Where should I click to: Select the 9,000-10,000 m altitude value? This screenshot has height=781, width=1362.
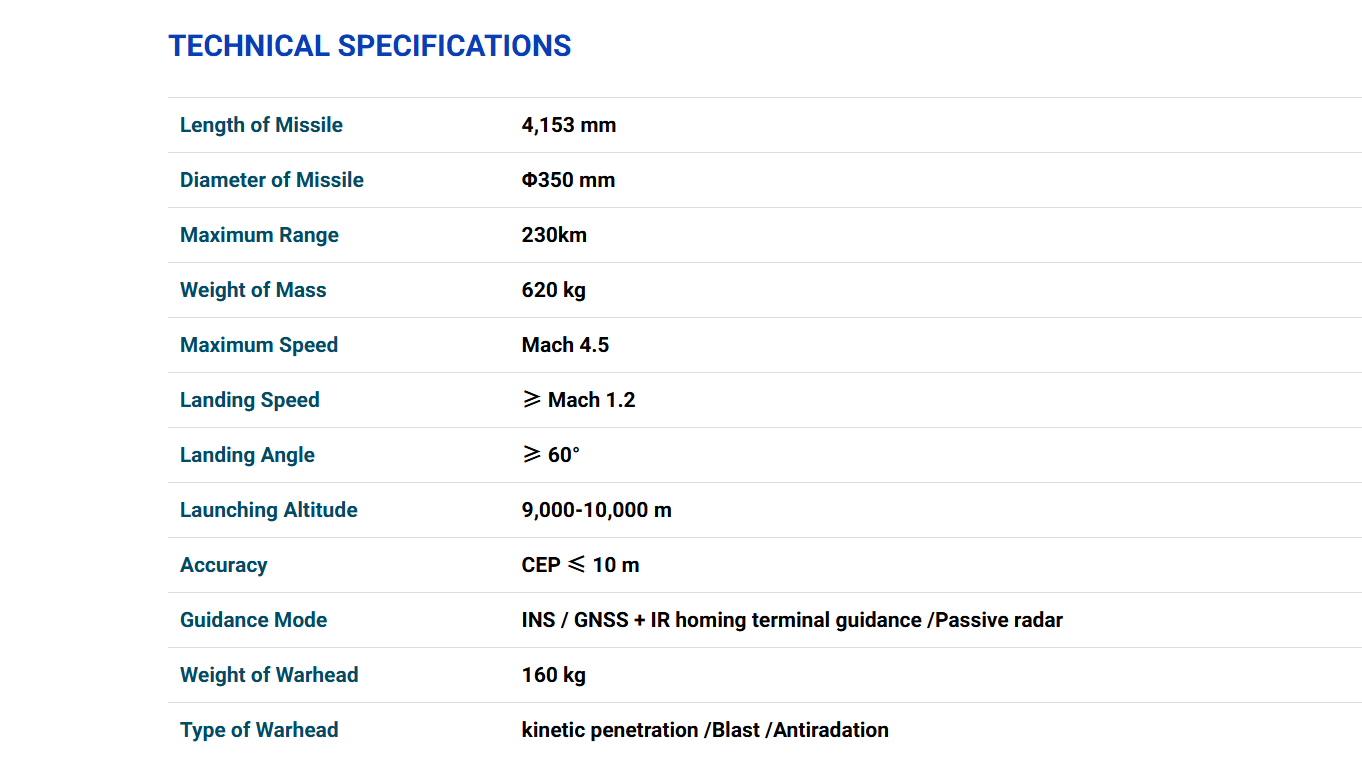click(596, 510)
